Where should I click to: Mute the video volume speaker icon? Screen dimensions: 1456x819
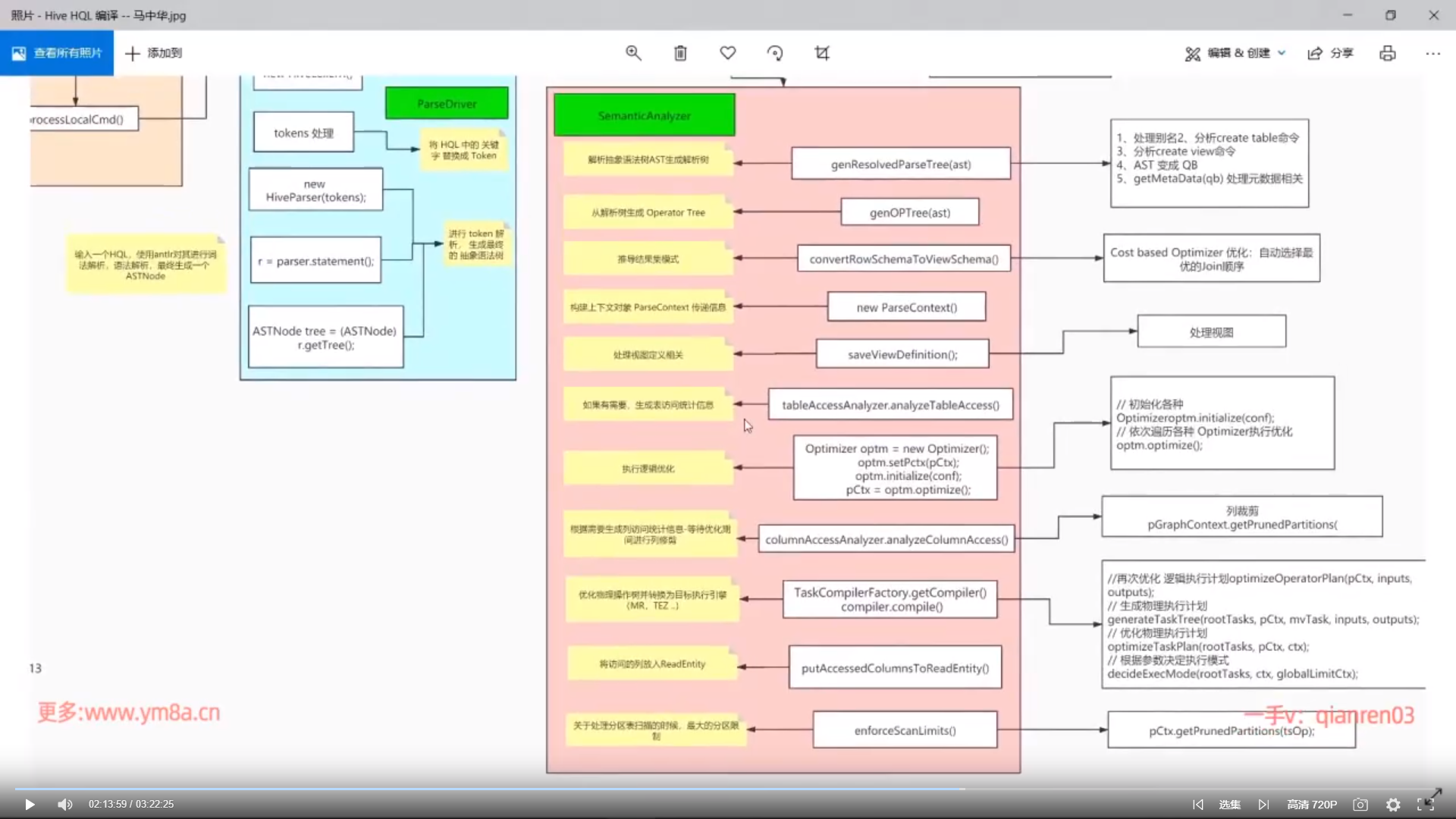click(65, 805)
